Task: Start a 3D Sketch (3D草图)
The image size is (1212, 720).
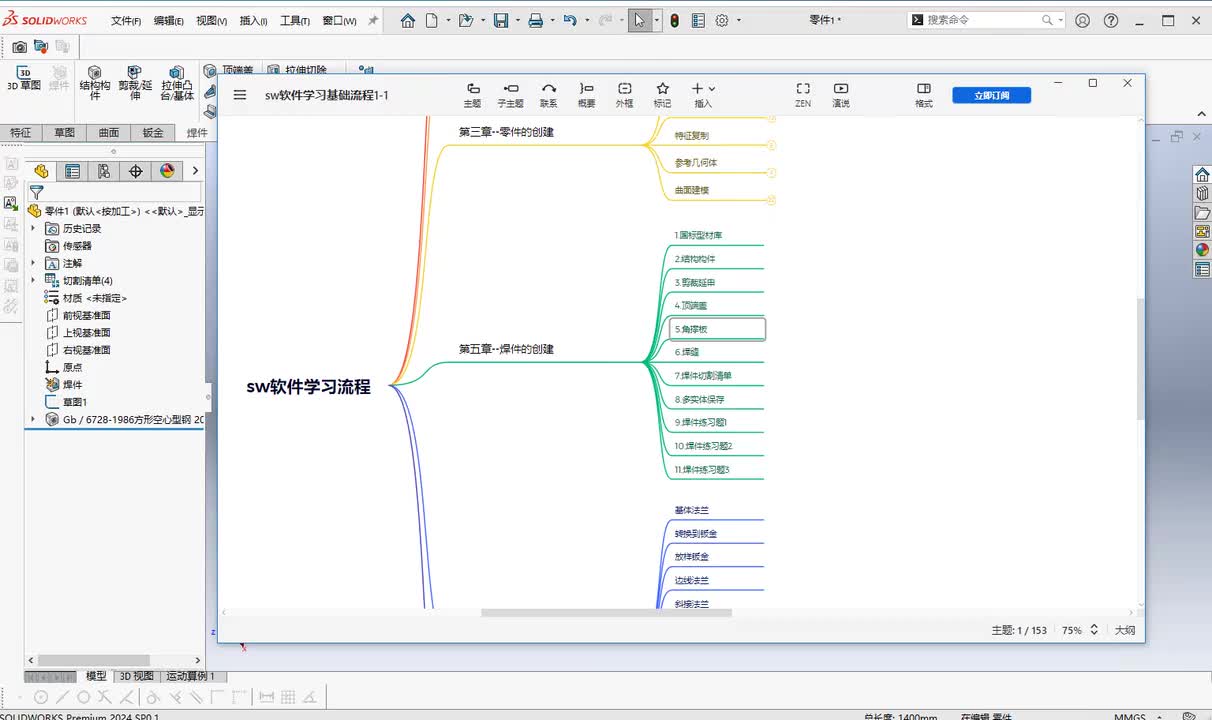Action: pyautogui.click(x=24, y=78)
